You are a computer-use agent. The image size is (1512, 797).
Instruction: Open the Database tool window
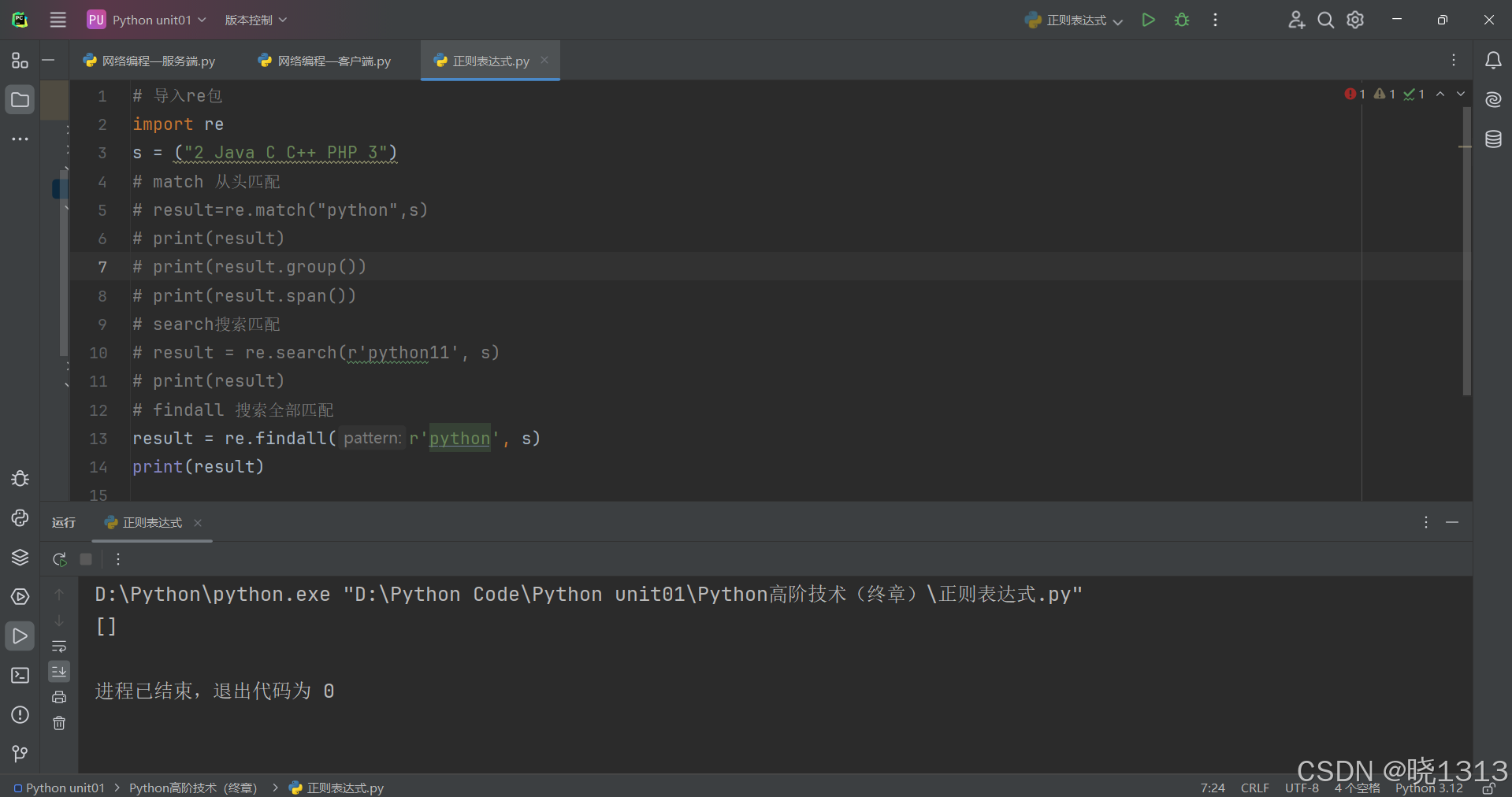(1493, 139)
